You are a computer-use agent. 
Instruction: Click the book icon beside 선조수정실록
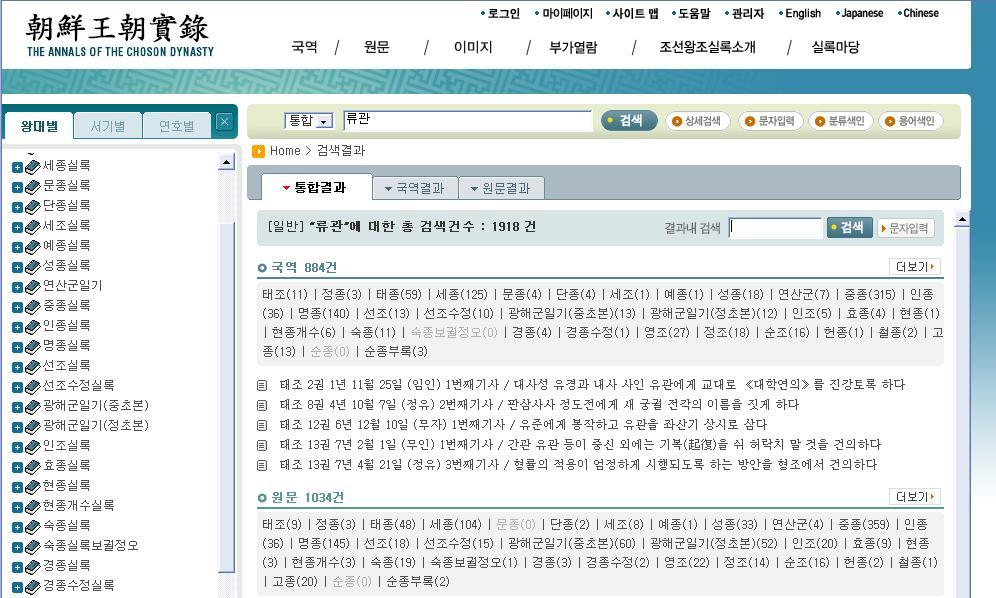(32, 388)
